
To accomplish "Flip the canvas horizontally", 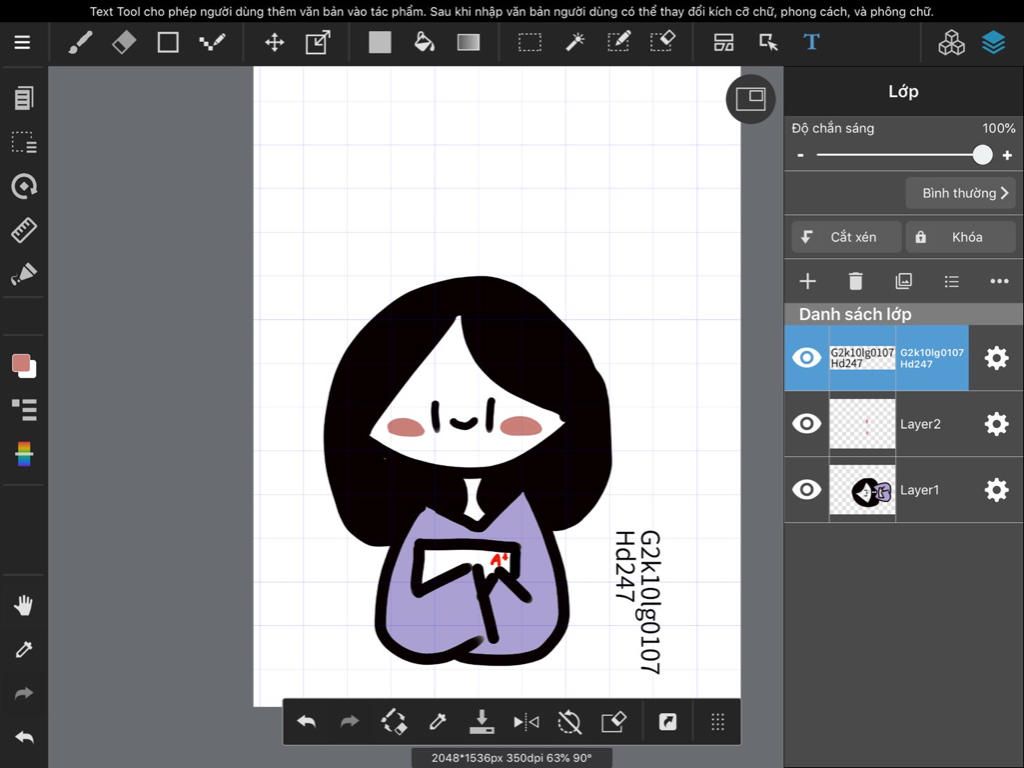I will click(526, 722).
